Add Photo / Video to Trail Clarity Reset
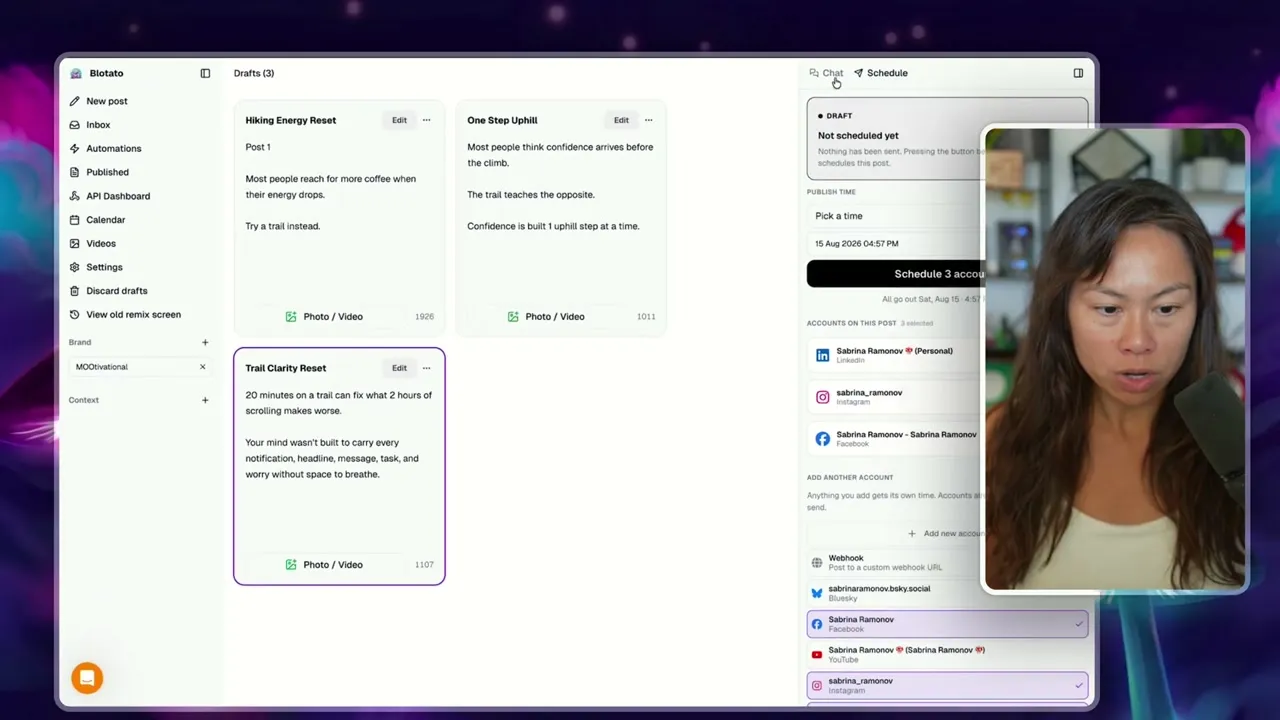Image resolution: width=1280 pixels, height=720 pixels. coord(324,564)
